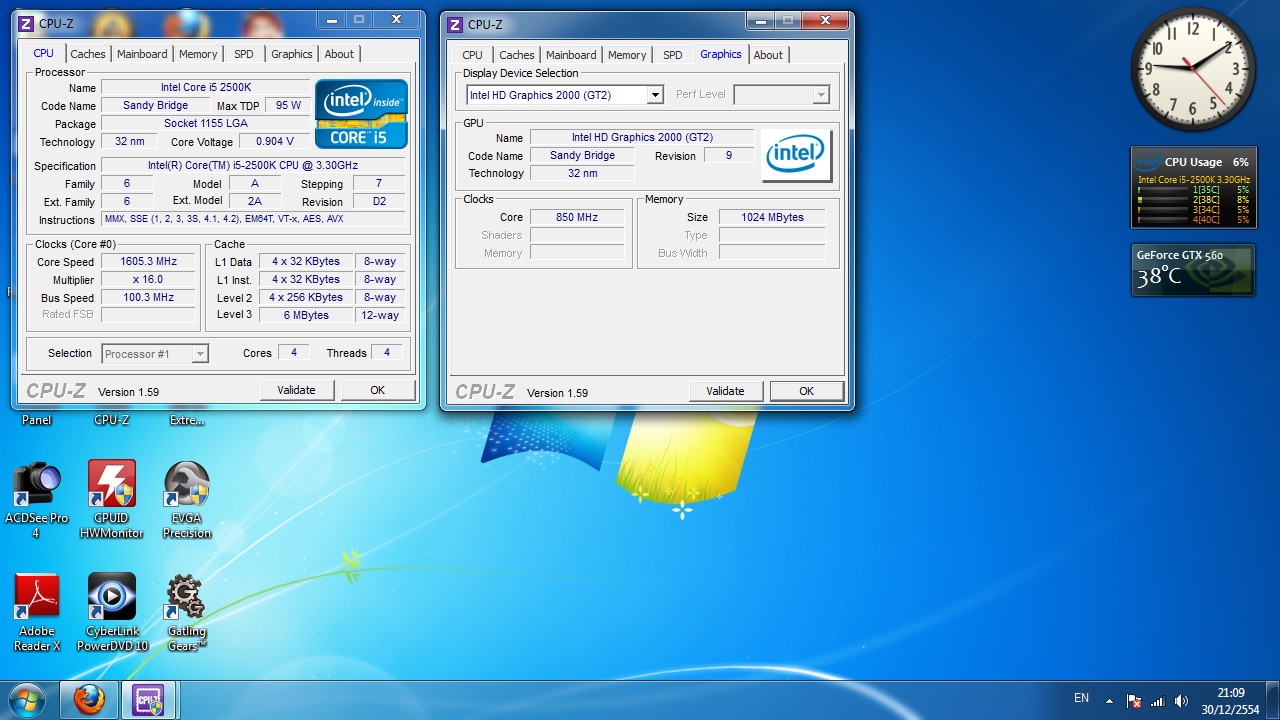Viewport: 1280px width, 720px height.
Task: Click the Multiplier value x 16.0
Action: [148, 280]
